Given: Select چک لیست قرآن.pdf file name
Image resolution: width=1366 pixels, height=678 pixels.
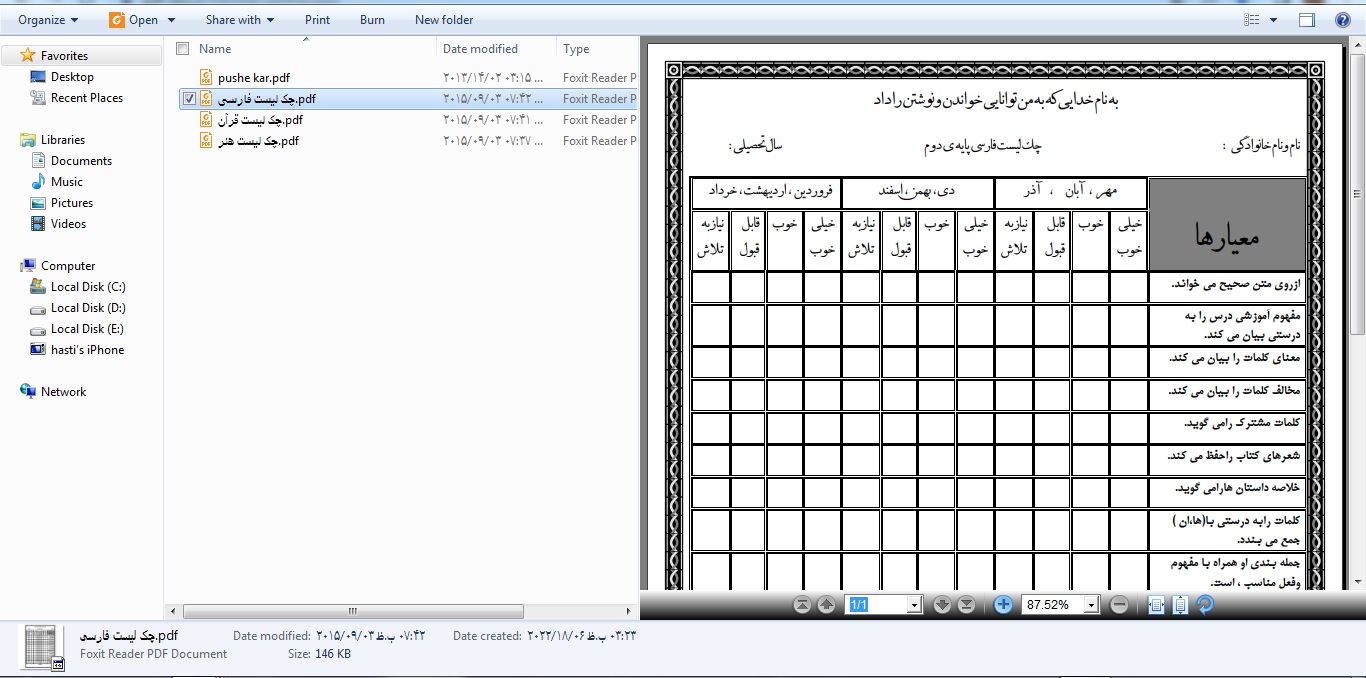Looking at the screenshot, I should (260, 119).
